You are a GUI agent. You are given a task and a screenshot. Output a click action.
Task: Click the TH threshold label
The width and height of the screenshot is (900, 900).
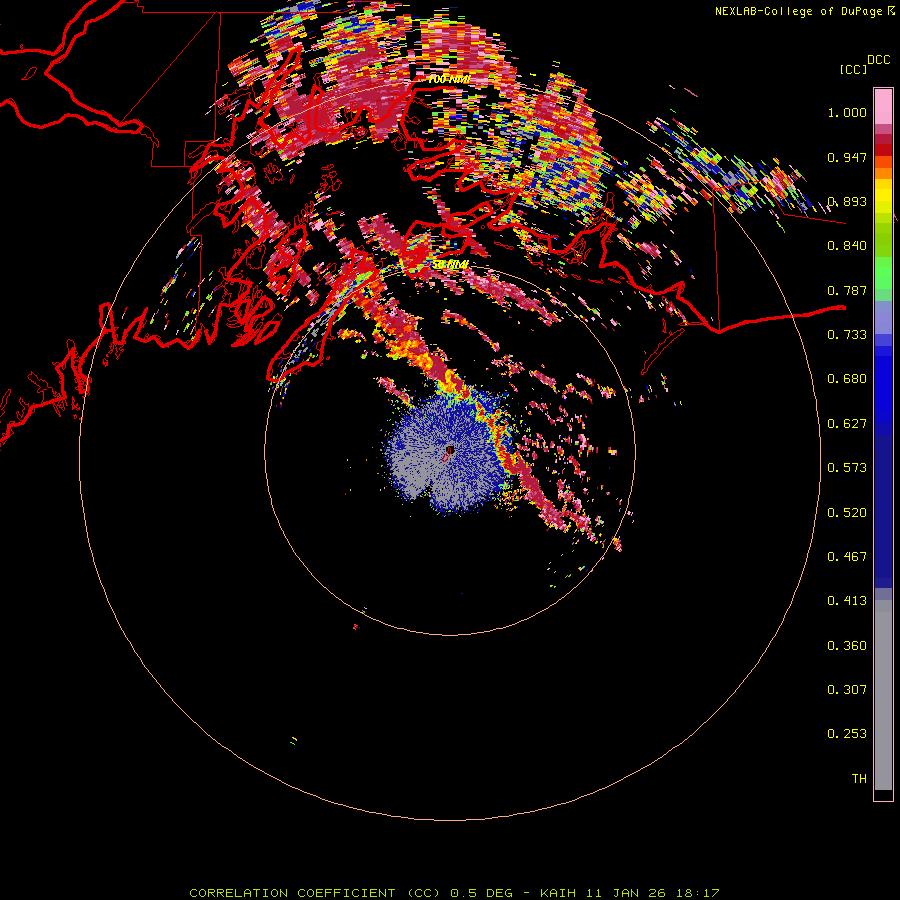[859, 779]
